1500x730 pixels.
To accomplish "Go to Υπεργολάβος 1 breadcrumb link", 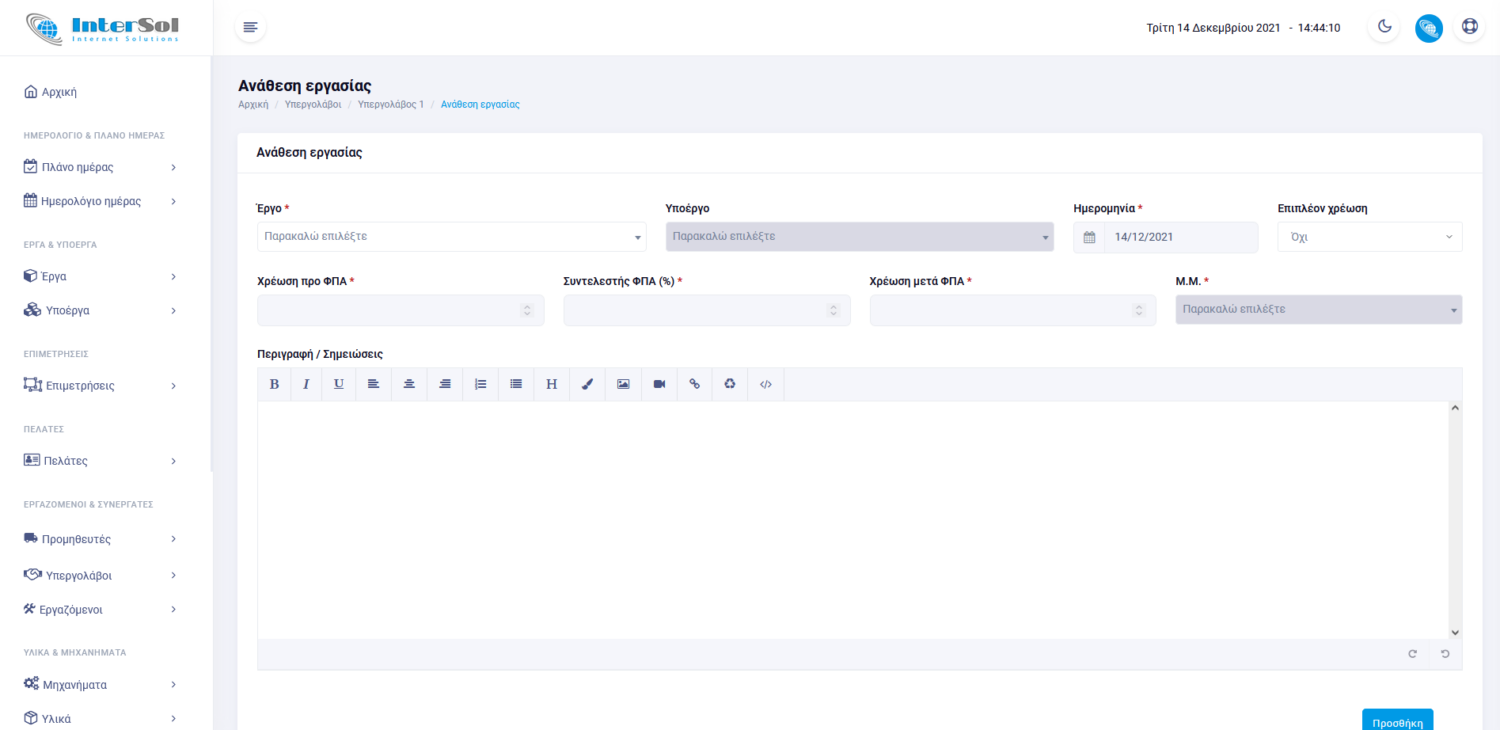I will (x=390, y=104).
